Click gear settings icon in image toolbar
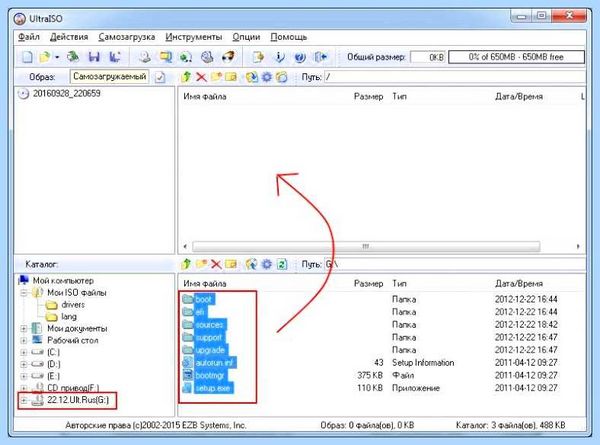 [x=267, y=77]
